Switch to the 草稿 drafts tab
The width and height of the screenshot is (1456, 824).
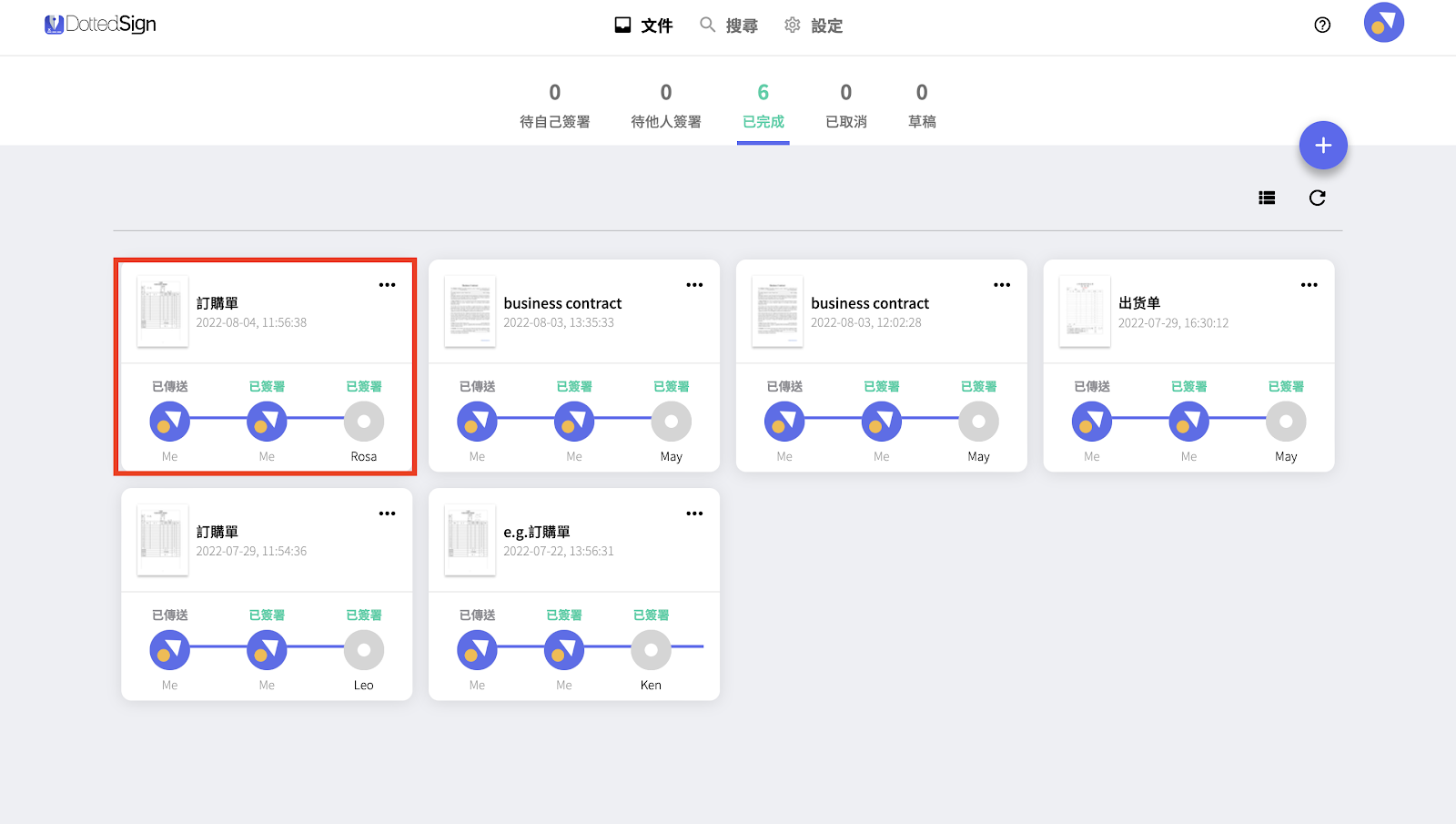922,106
